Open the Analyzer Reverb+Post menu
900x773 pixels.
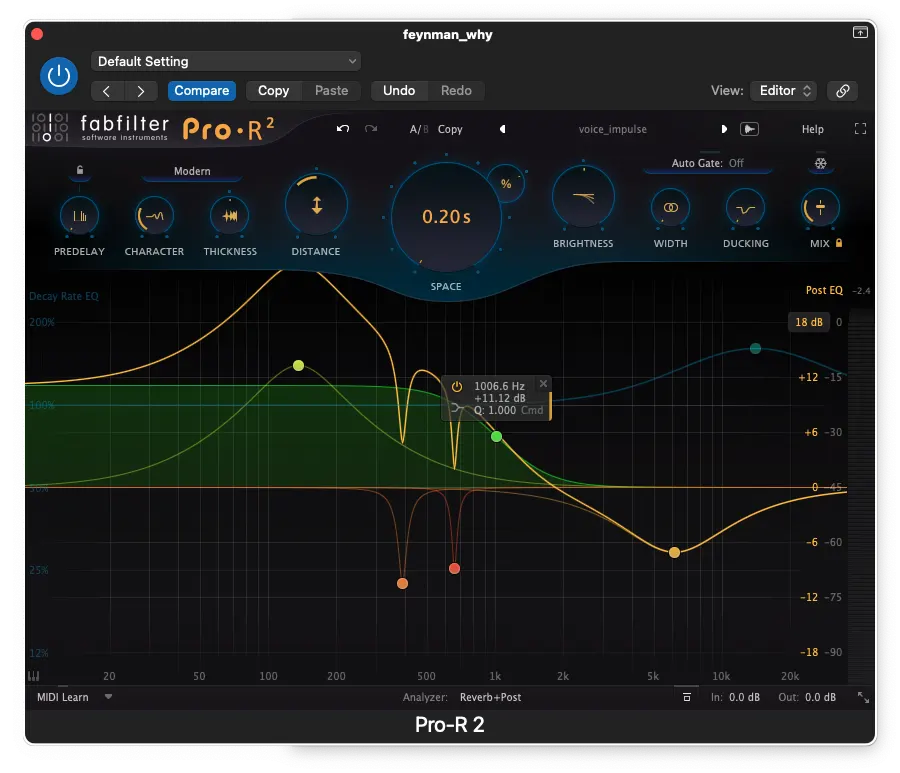(490, 697)
